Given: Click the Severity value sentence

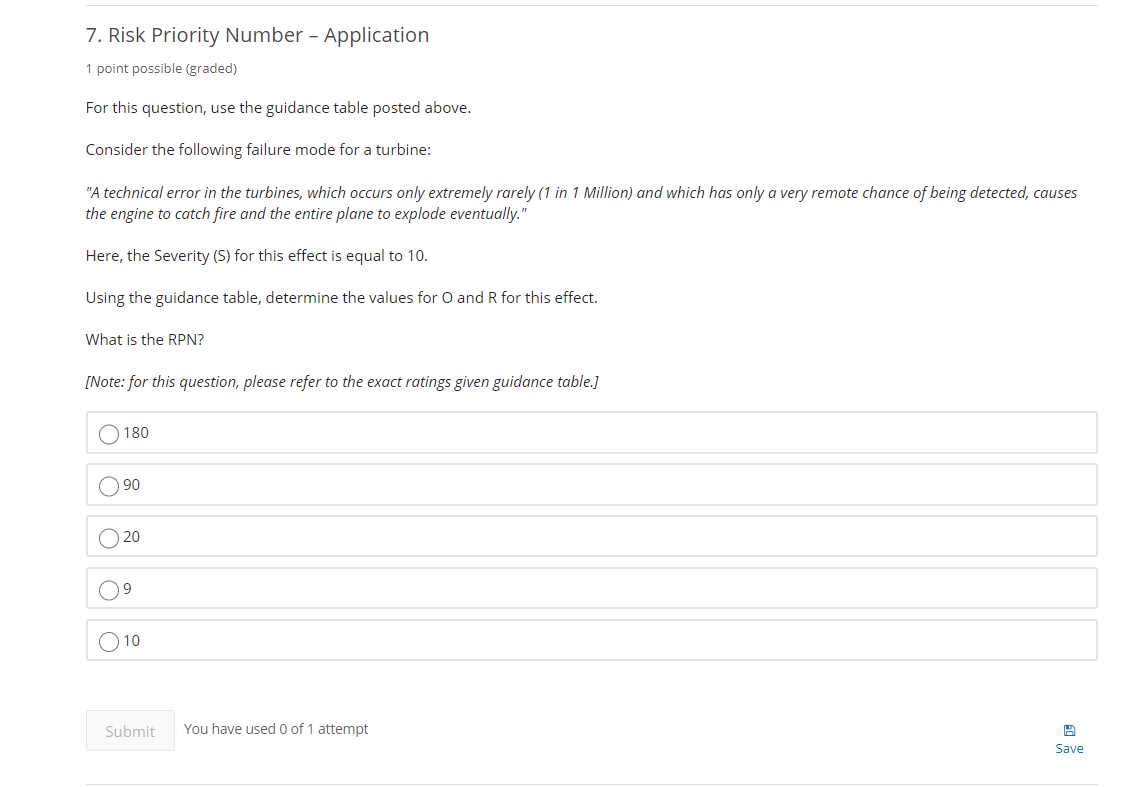Looking at the screenshot, I should pyautogui.click(x=256, y=255).
